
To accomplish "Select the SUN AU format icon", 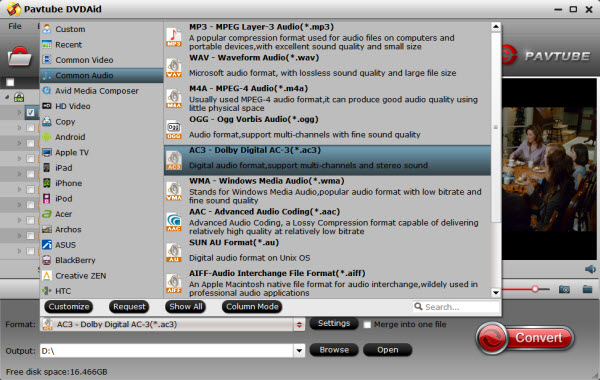I will (x=174, y=252).
